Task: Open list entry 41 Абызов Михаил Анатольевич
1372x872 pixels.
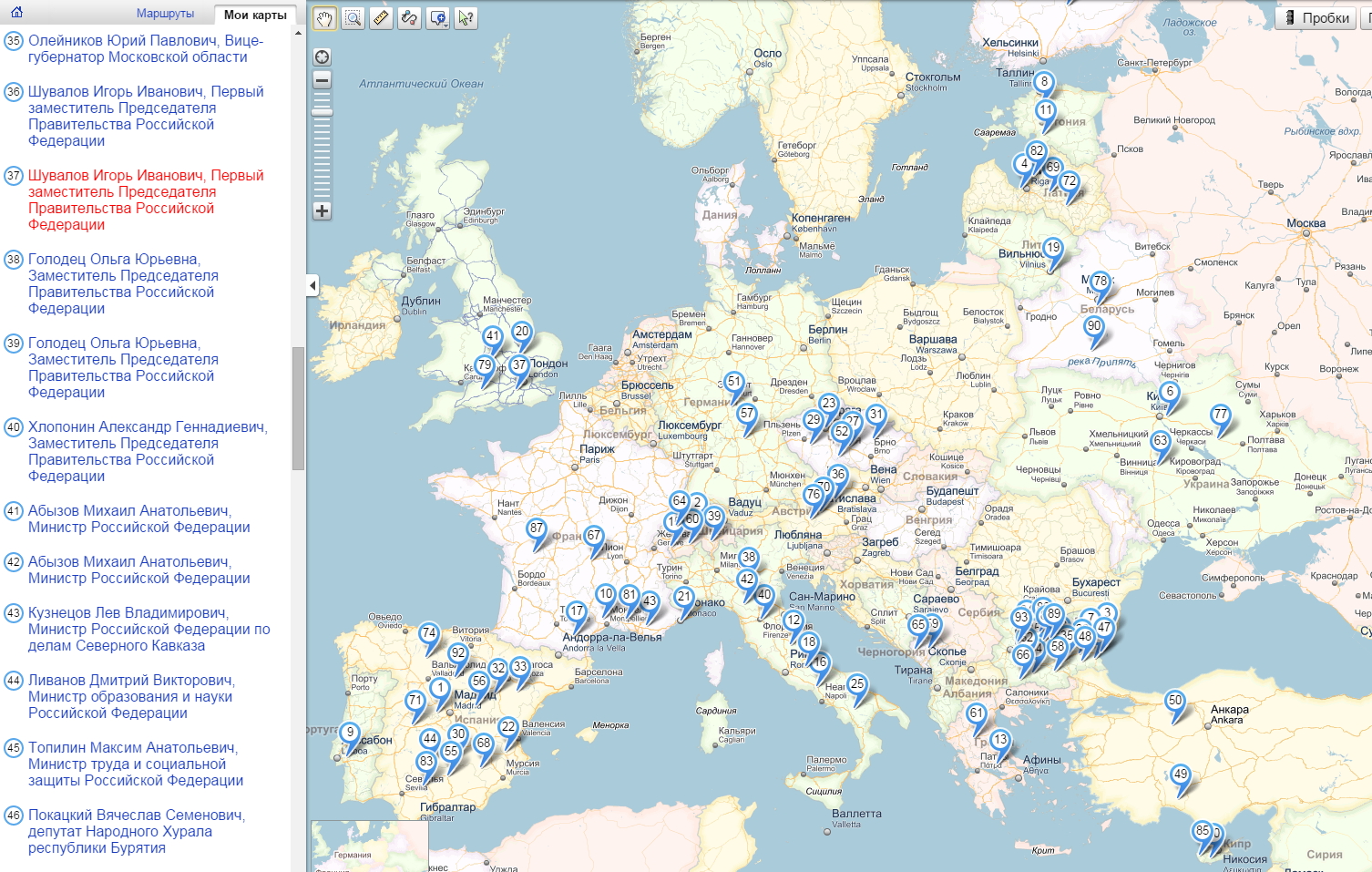Action: click(x=139, y=518)
